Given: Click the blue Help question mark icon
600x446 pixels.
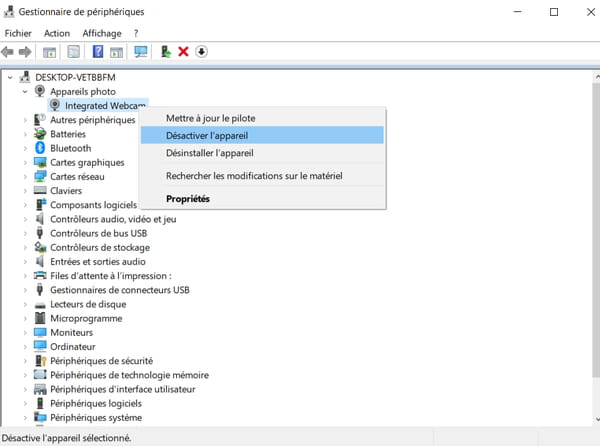Looking at the screenshot, I should click(x=98, y=52).
